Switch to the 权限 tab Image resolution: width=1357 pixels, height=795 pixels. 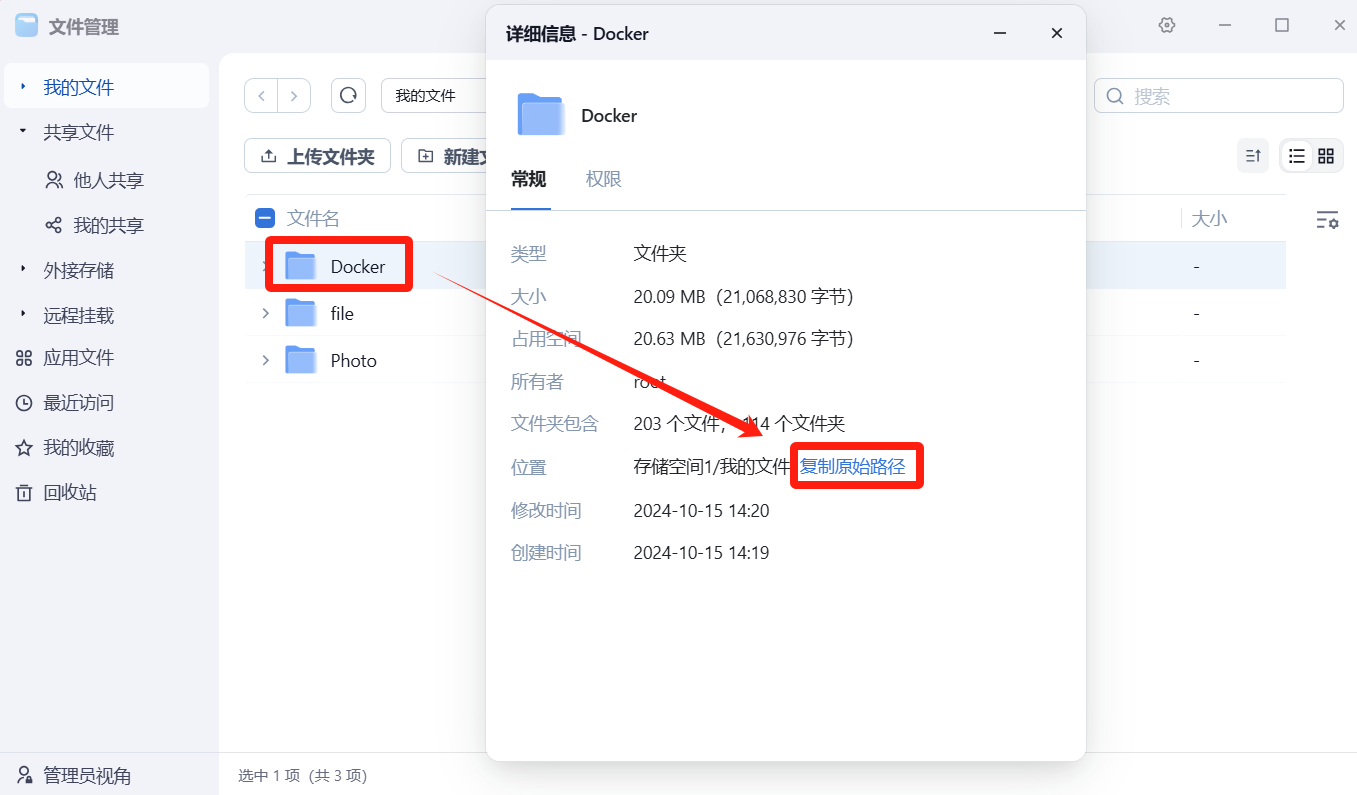[603, 179]
